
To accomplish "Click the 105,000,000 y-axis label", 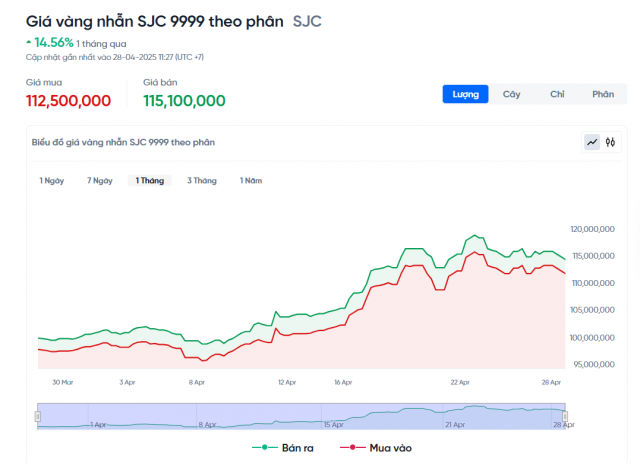I will 592,310.
